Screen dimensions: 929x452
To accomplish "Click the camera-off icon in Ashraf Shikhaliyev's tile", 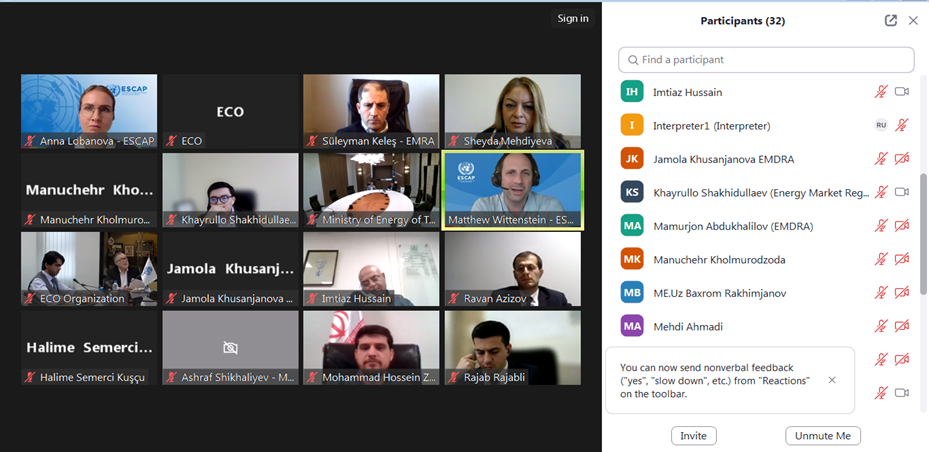I will [230, 347].
